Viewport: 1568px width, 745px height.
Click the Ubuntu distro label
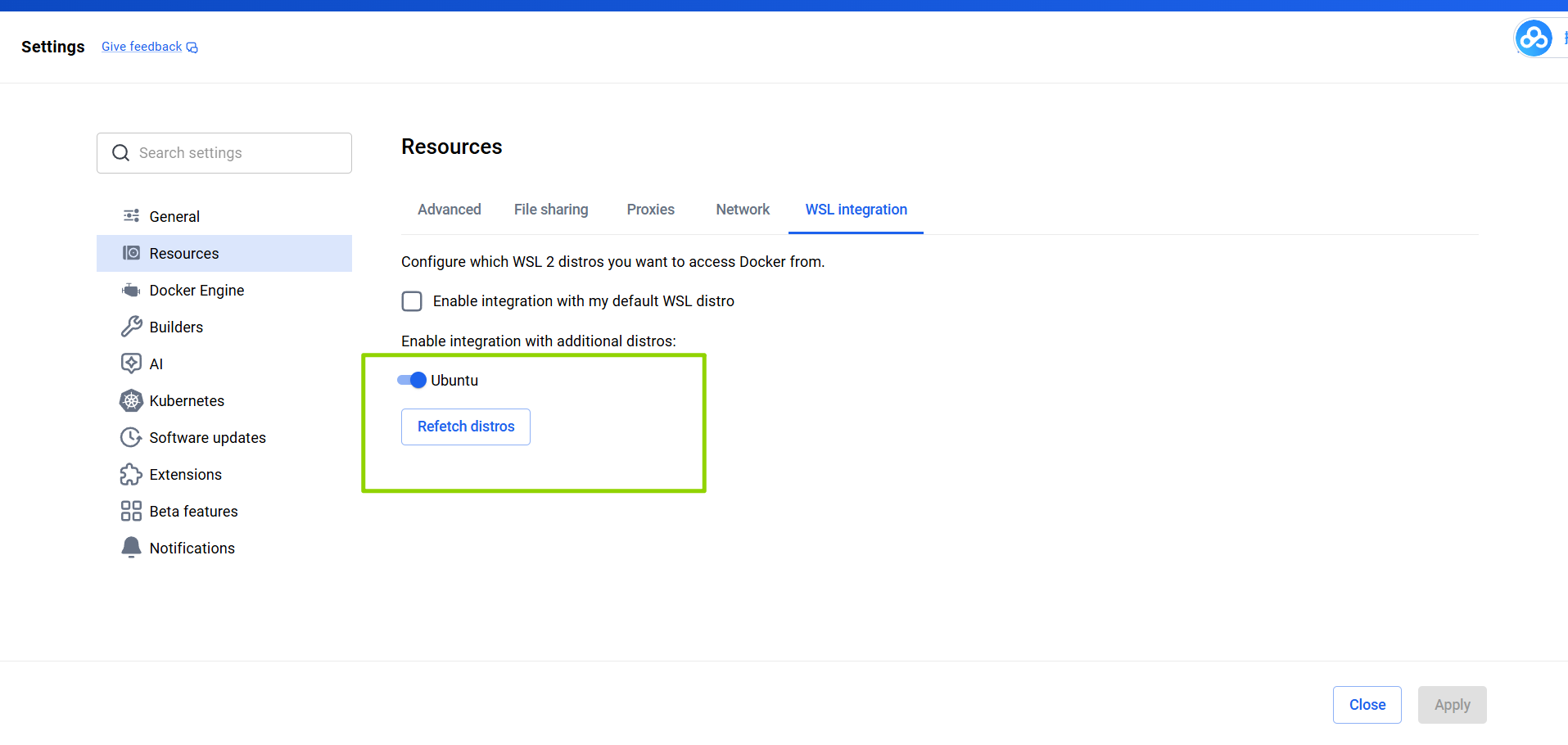coord(454,380)
